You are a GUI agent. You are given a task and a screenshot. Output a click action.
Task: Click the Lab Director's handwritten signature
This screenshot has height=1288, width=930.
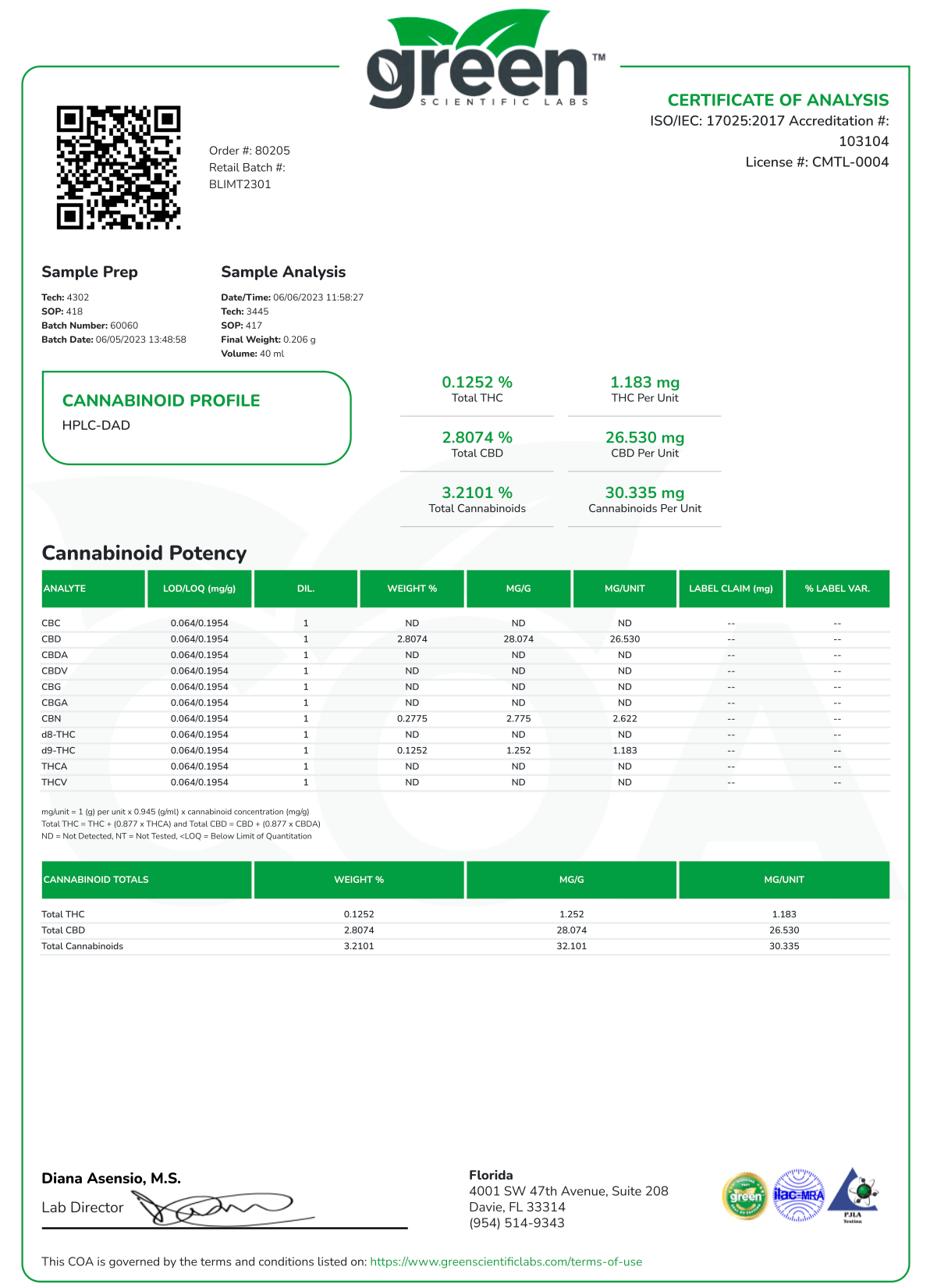pyautogui.click(x=222, y=1208)
